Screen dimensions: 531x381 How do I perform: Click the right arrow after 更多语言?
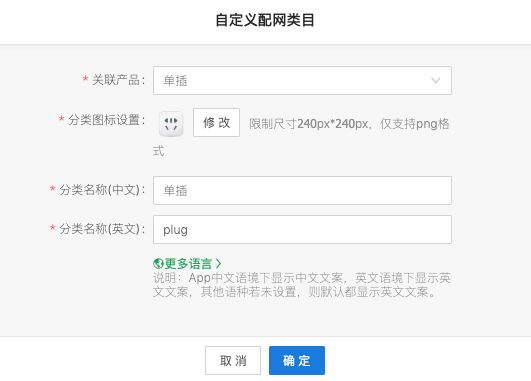[218, 263]
